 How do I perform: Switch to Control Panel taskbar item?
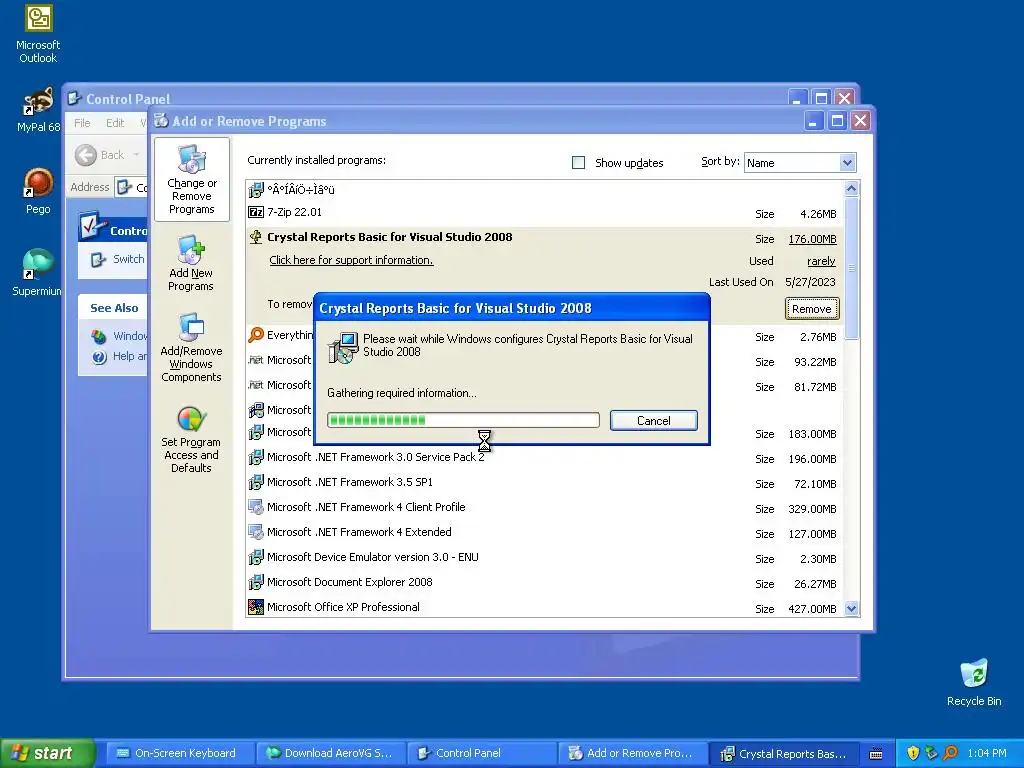481,754
